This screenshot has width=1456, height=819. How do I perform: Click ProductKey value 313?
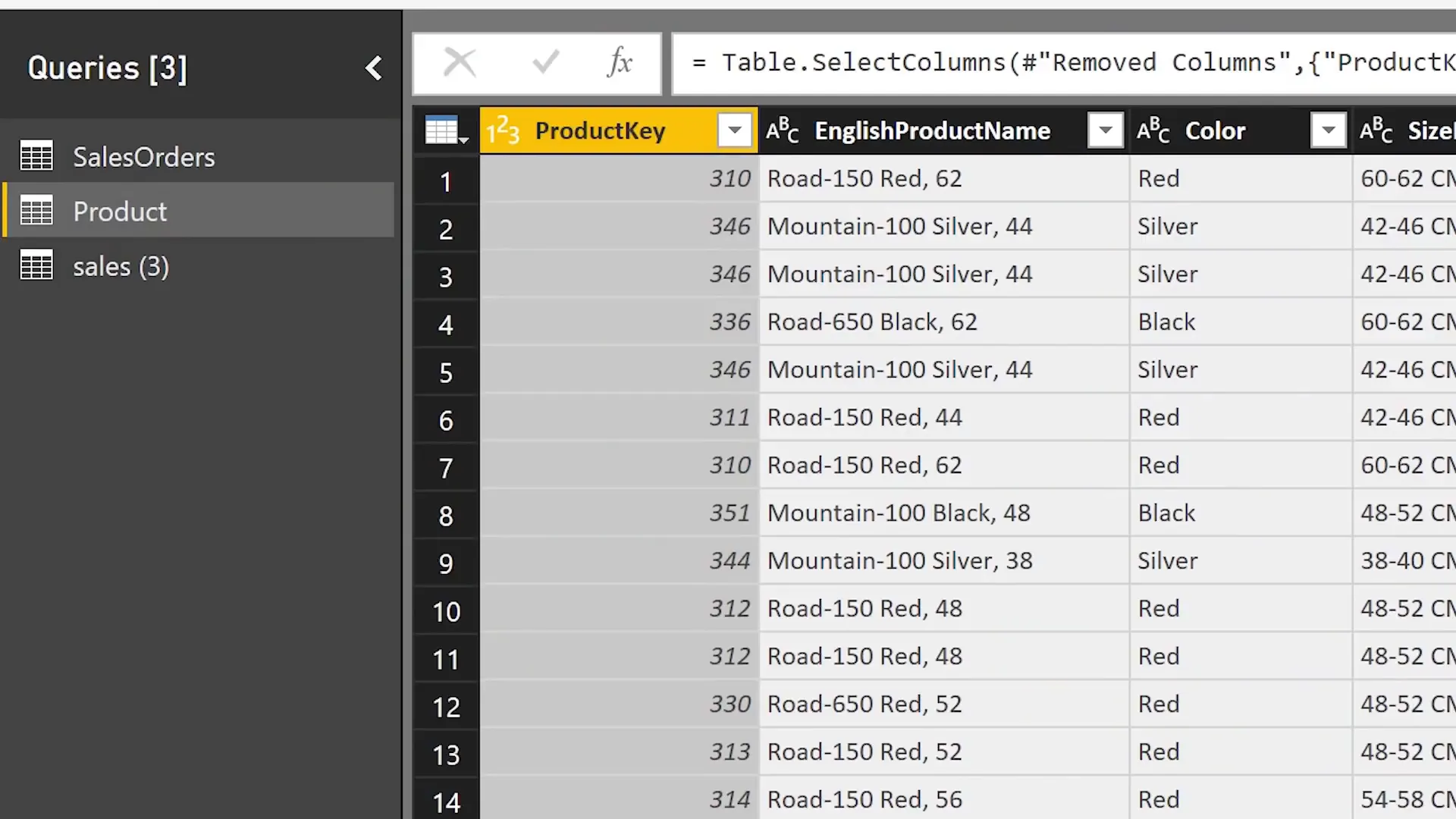(619, 752)
